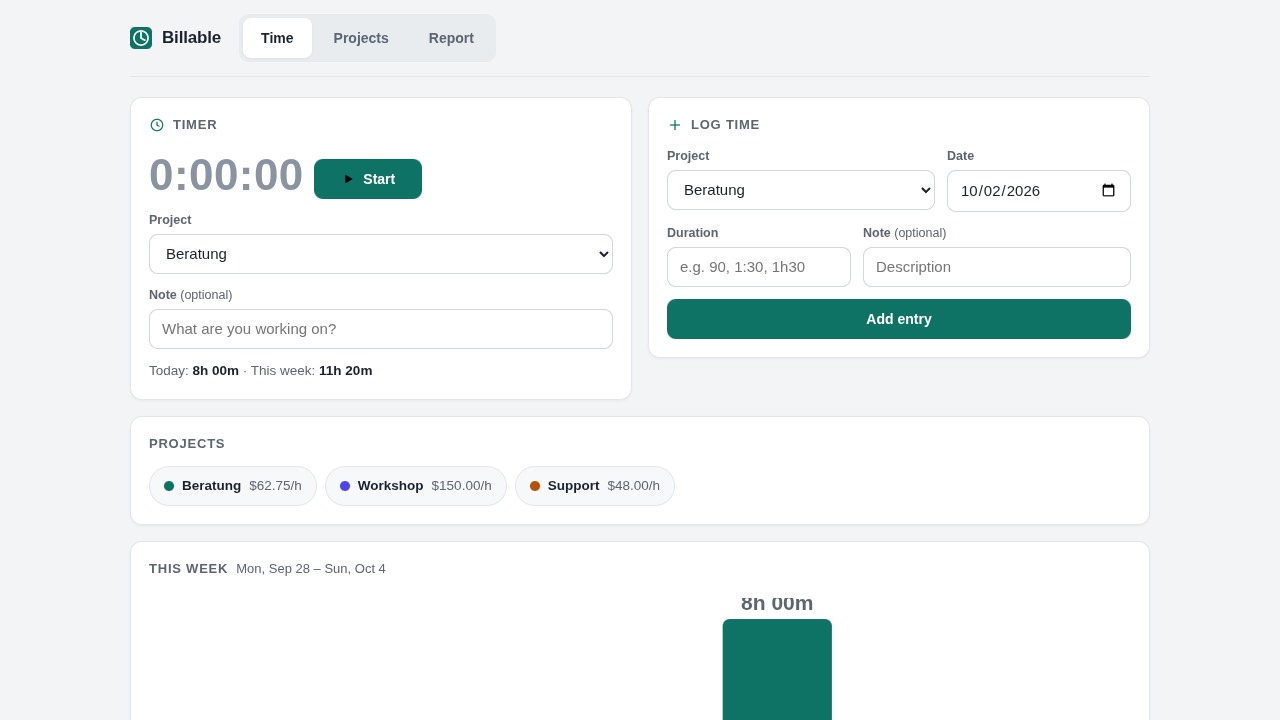Click the plus icon beside Log Time
This screenshot has height=720, width=1280.
(x=675, y=125)
